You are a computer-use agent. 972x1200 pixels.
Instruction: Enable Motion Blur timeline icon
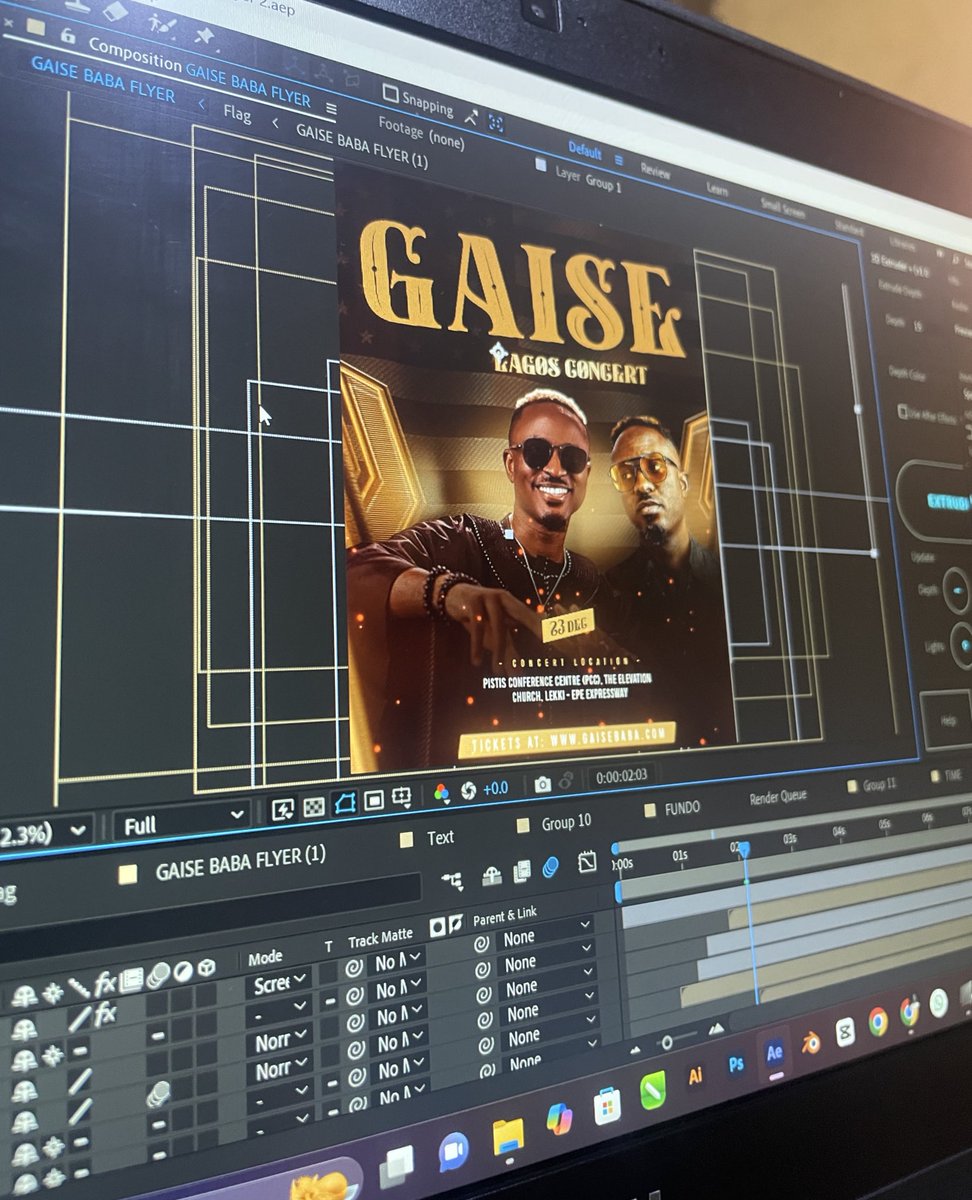(550, 868)
